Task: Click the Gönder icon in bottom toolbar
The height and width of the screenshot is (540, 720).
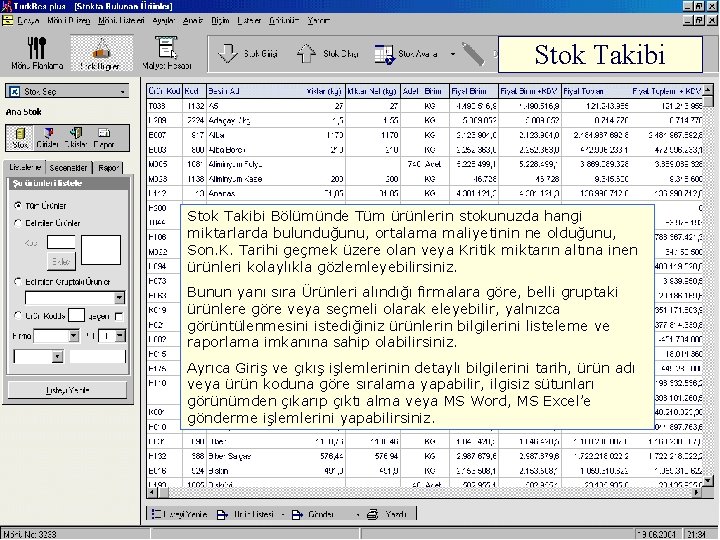Action: tap(297, 515)
